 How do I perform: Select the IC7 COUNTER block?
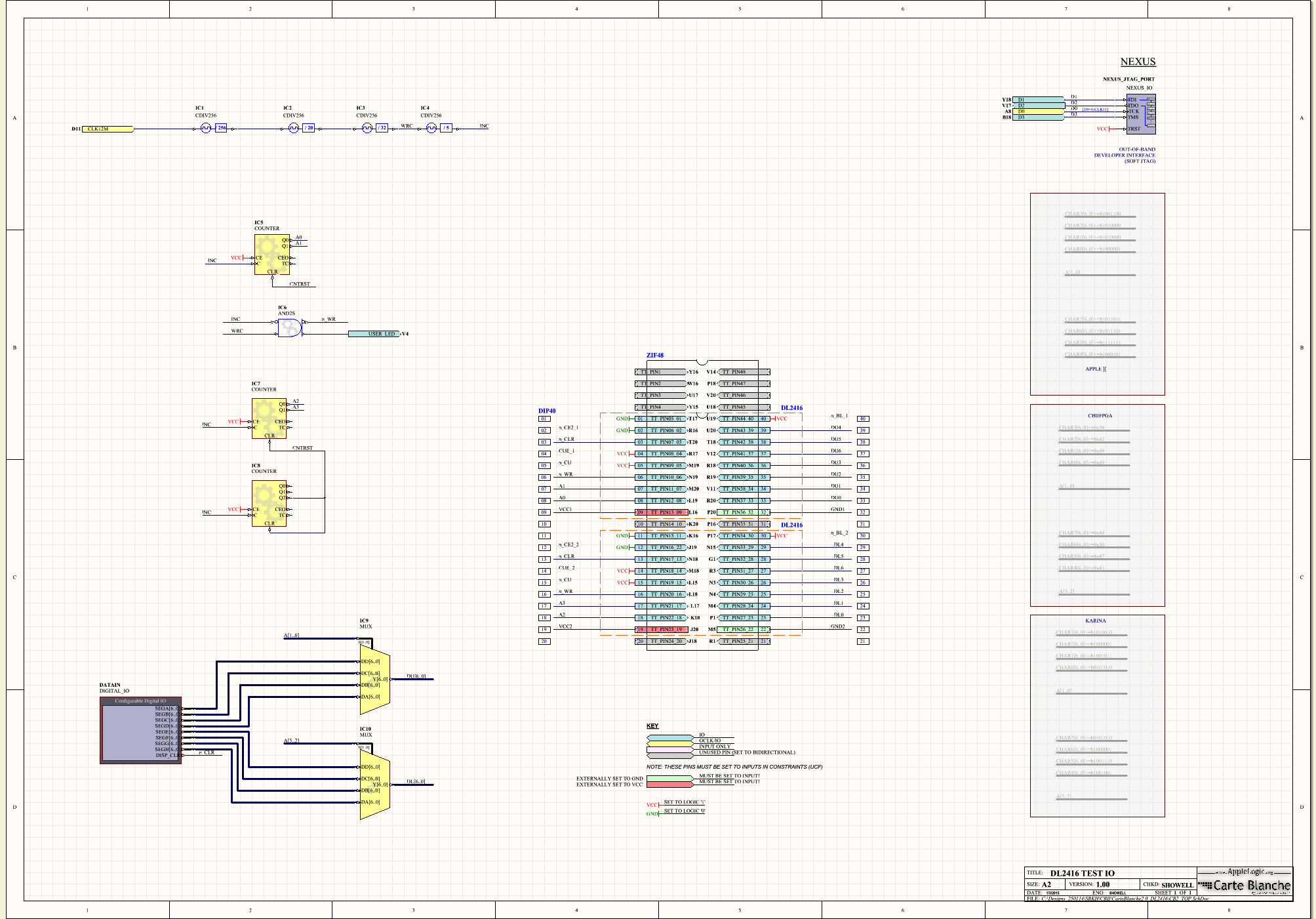click(x=269, y=419)
